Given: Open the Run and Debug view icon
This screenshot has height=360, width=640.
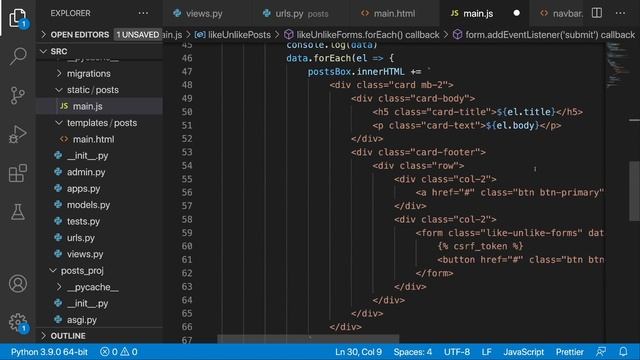Looking at the screenshot, I should click(18, 135).
